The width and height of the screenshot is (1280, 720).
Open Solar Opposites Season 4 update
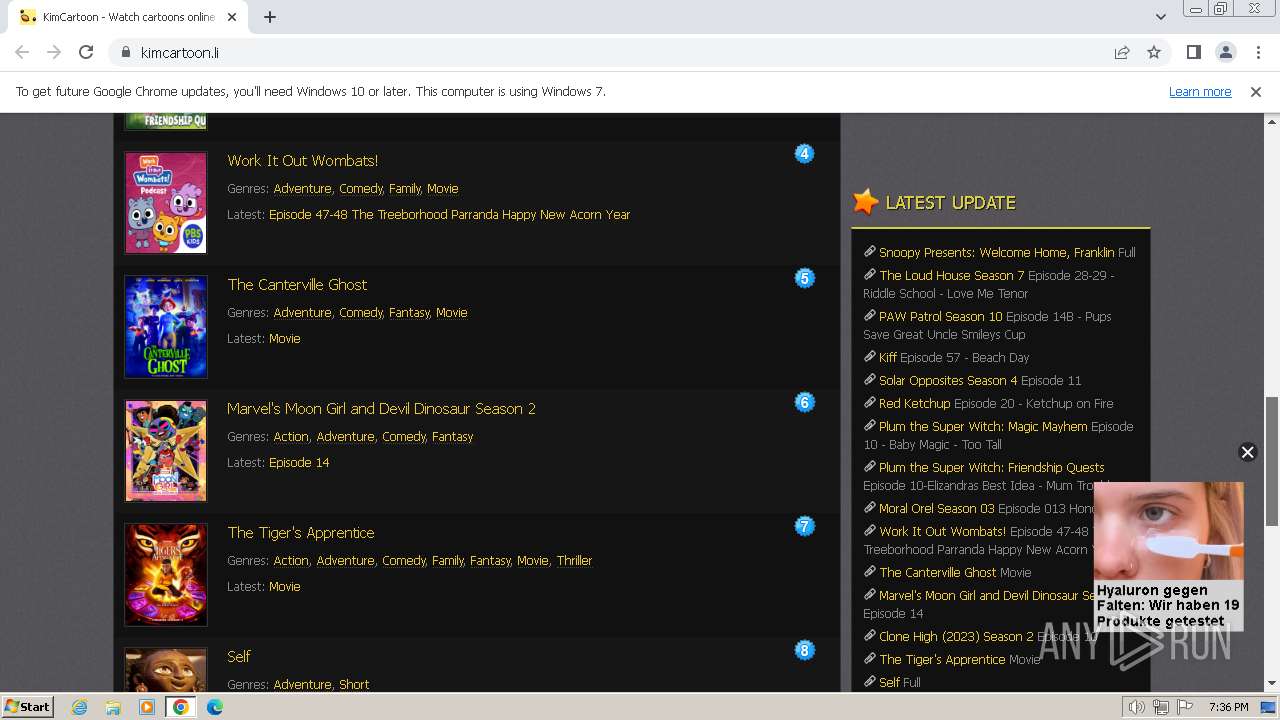click(948, 380)
